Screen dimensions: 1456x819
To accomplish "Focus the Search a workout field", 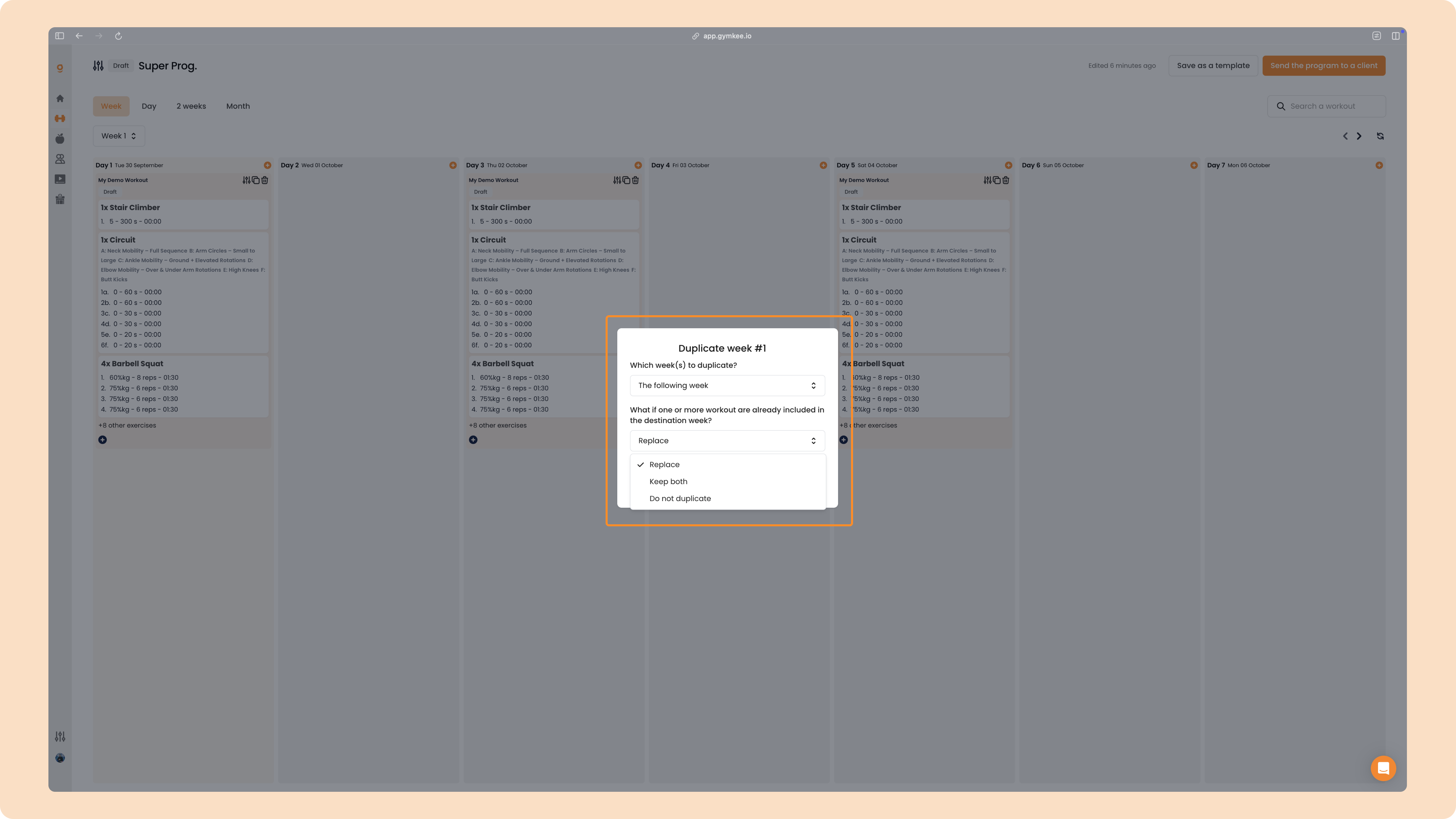I will pyautogui.click(x=1327, y=106).
